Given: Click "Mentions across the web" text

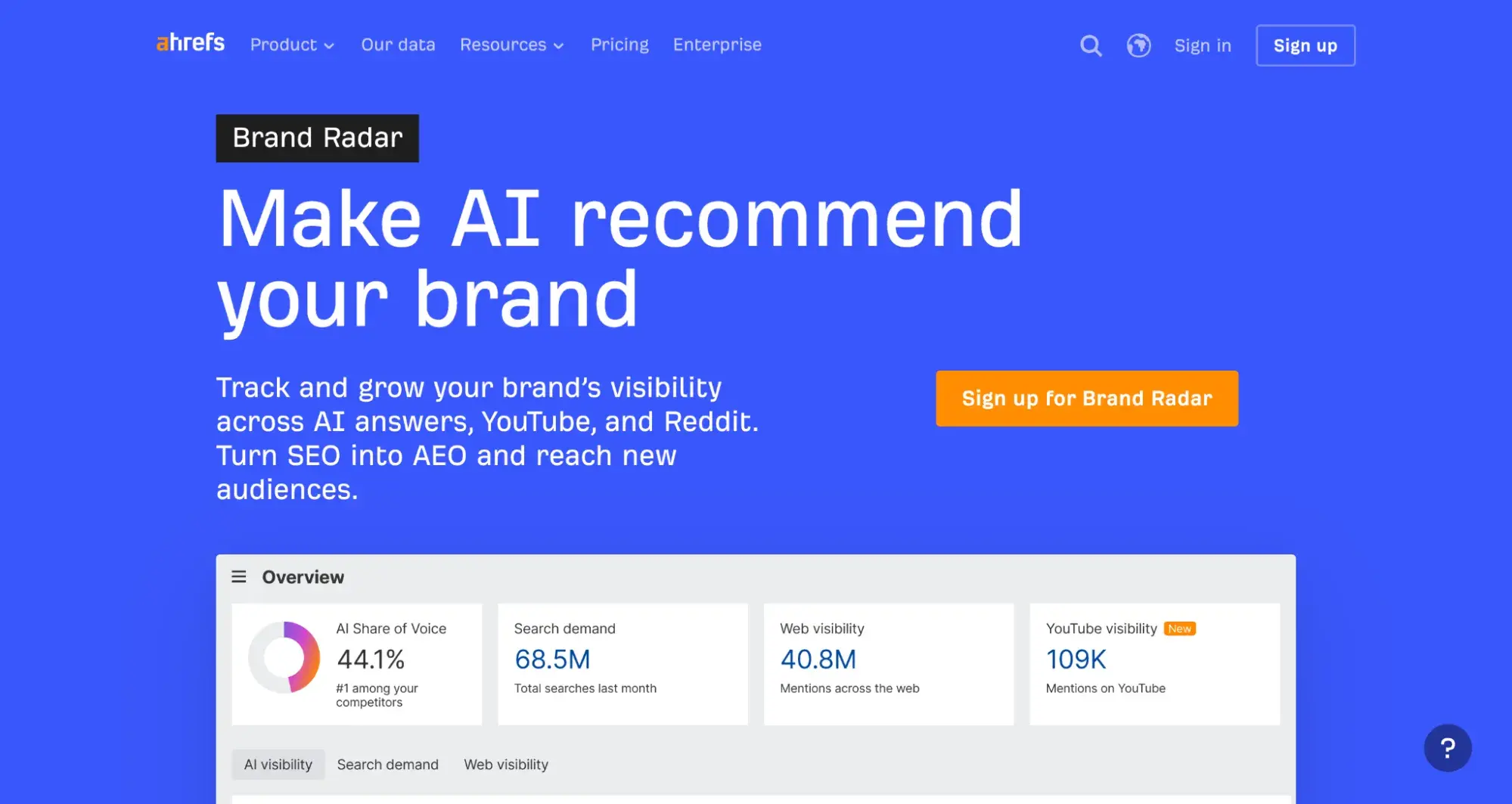Looking at the screenshot, I should coord(849,688).
